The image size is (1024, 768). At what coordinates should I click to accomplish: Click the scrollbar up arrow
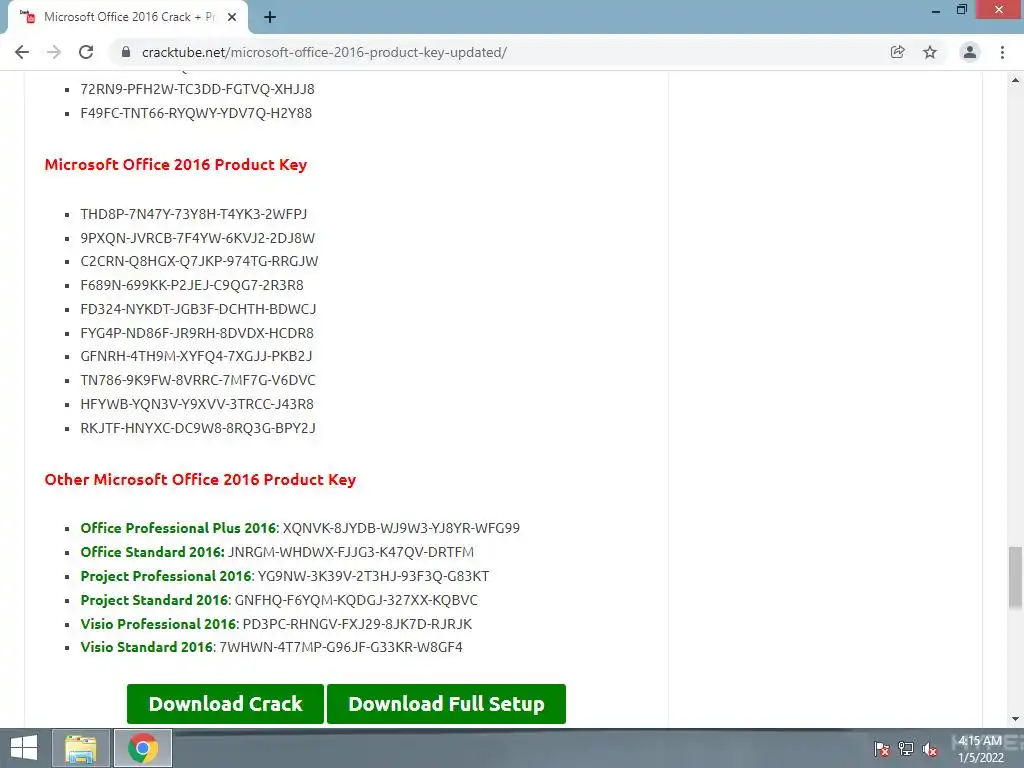(x=1015, y=80)
